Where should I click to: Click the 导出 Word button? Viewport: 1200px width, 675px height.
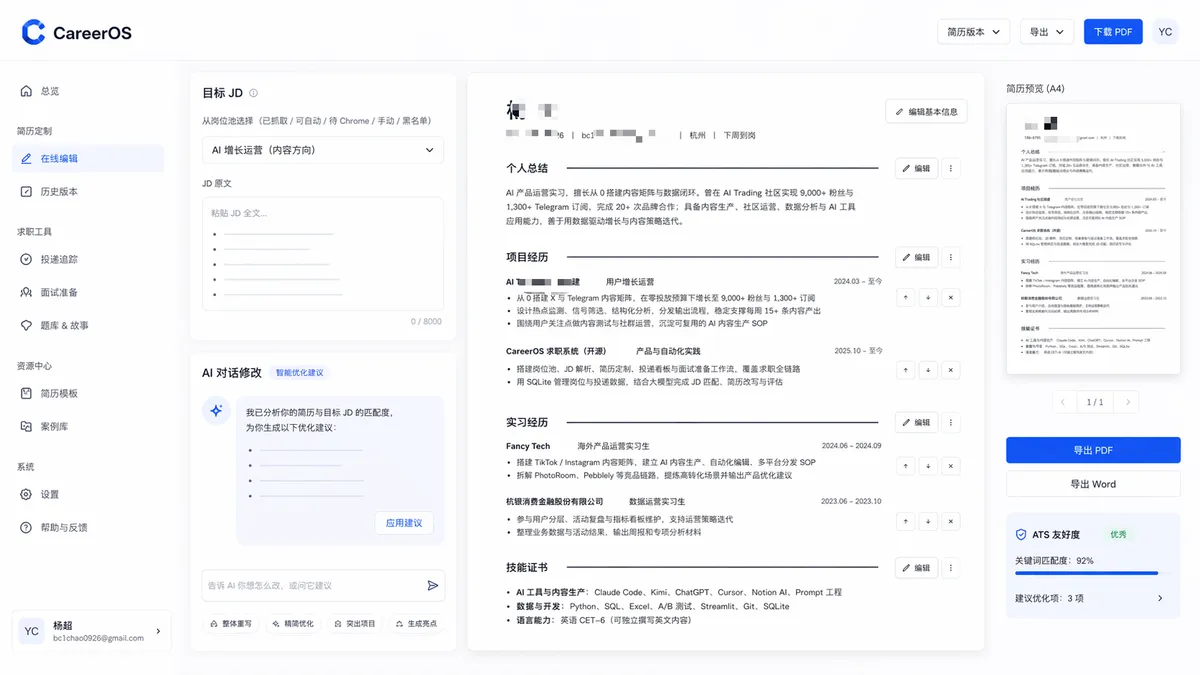pos(1093,484)
